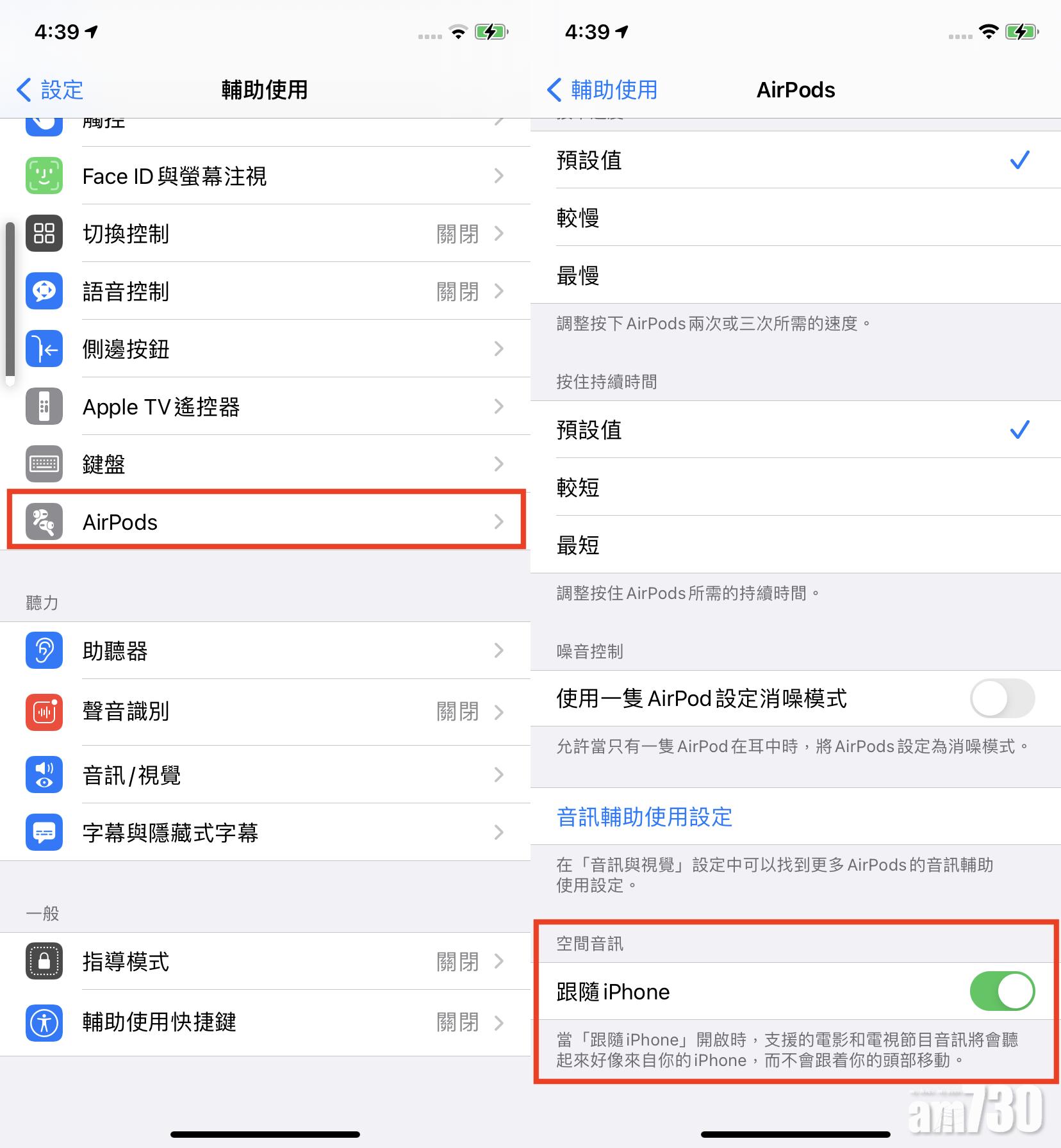Image resolution: width=1061 pixels, height=1148 pixels.
Task: Tap the 聲音識別 red icon
Action: click(x=44, y=712)
